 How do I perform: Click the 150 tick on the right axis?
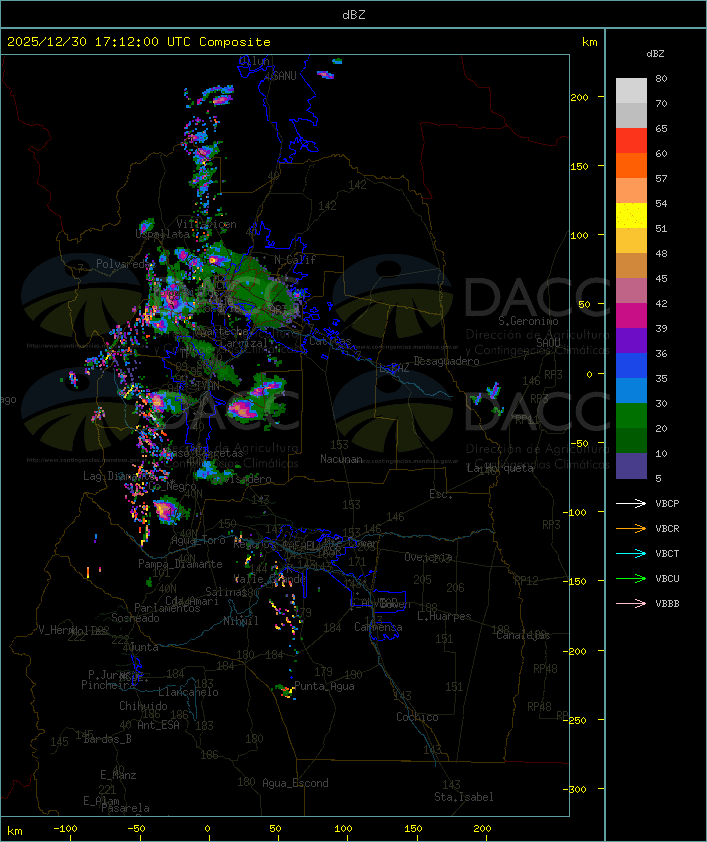click(579, 166)
